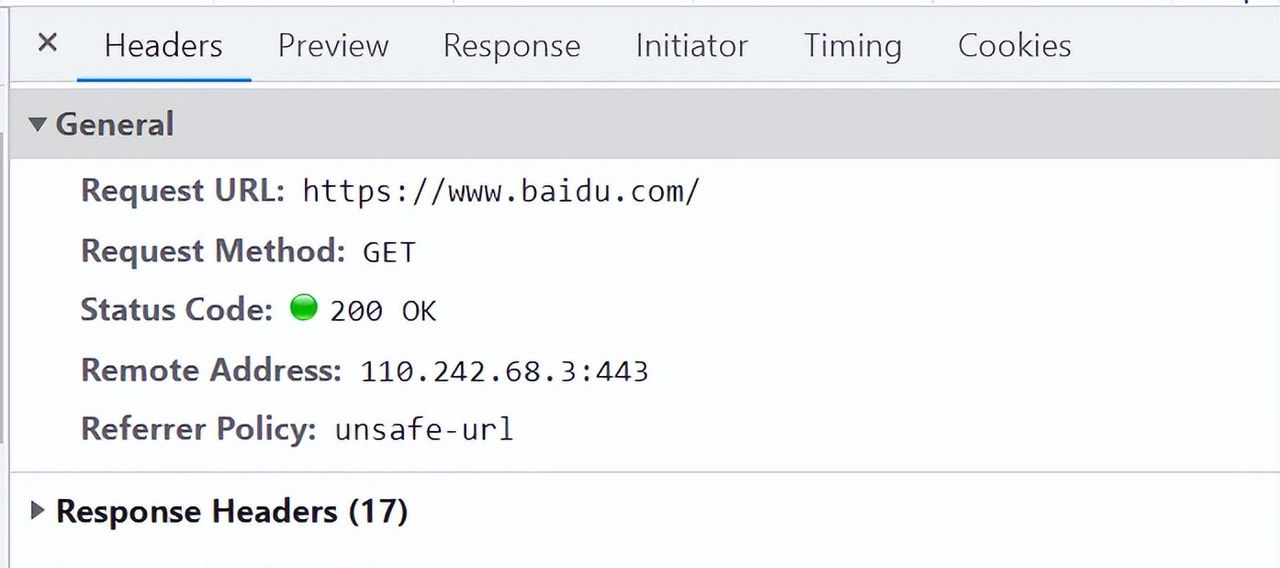Open the Initiator tab
The width and height of the screenshot is (1280, 568).
692,46
